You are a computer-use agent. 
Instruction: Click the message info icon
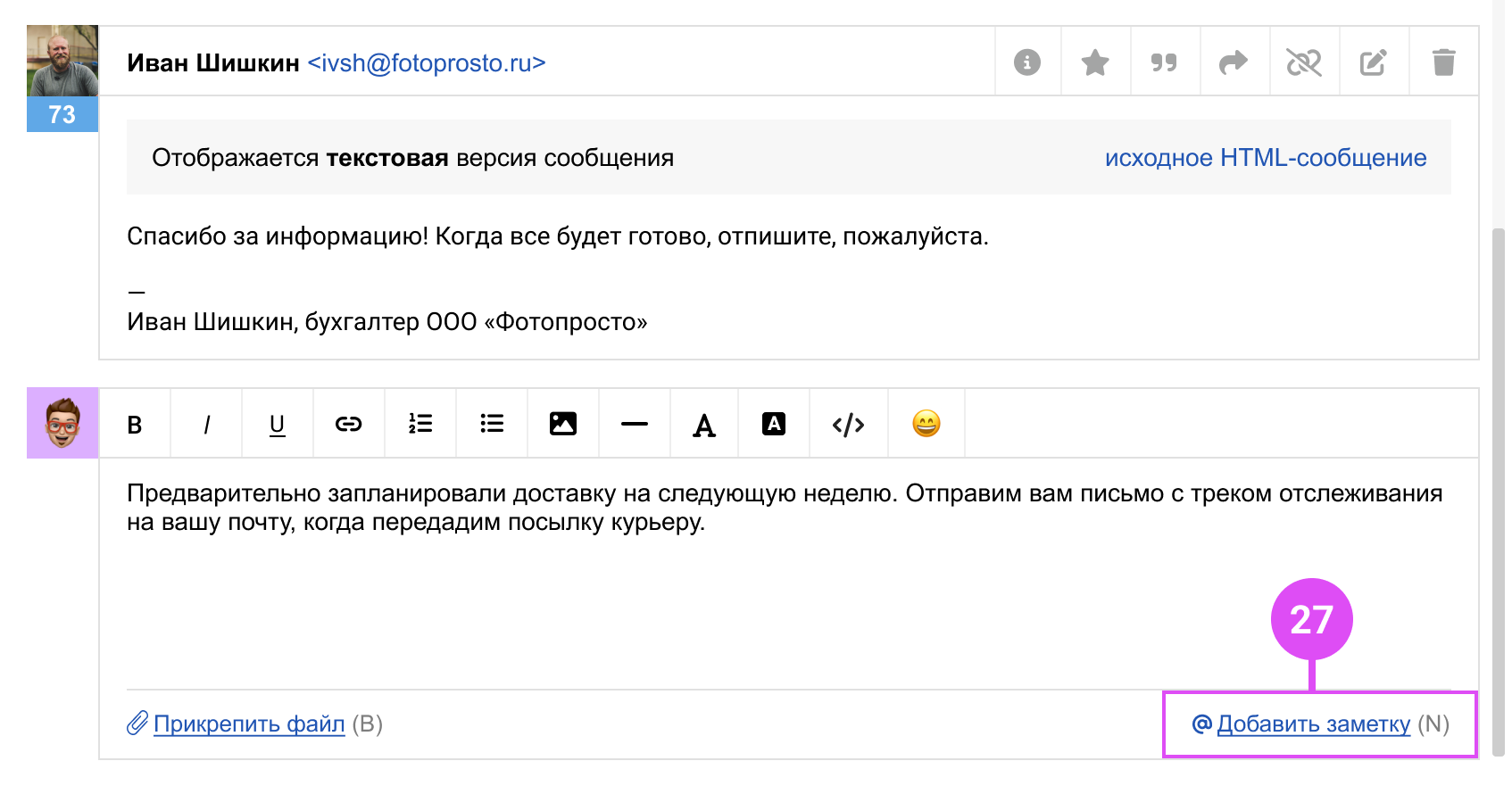coord(1027,62)
